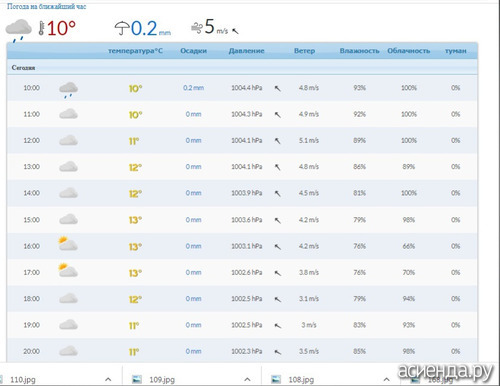Click the туман column header
500x386 pixels.
click(456, 51)
